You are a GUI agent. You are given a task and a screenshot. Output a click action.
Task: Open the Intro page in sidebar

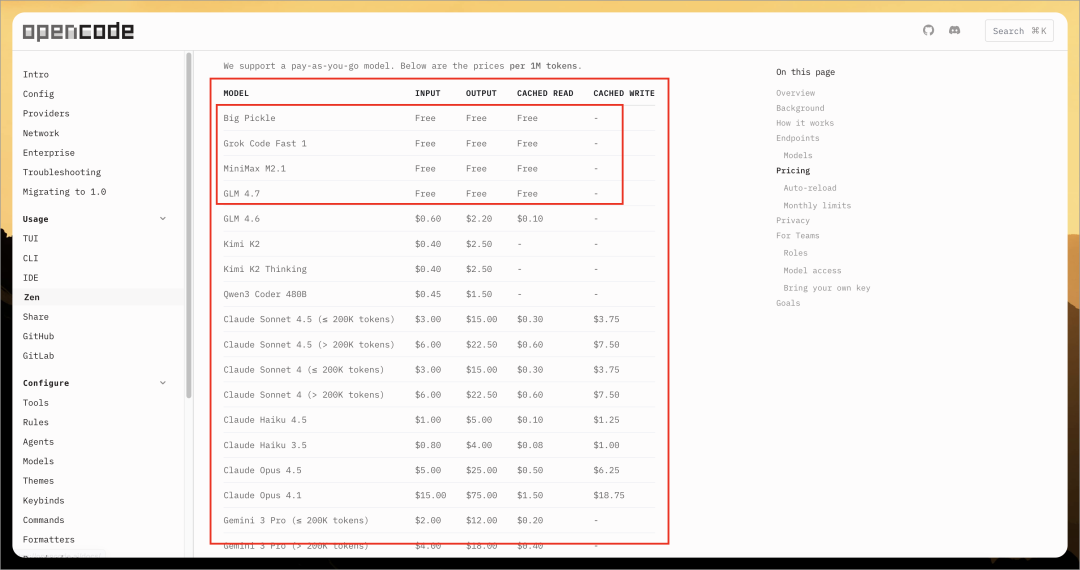(36, 74)
